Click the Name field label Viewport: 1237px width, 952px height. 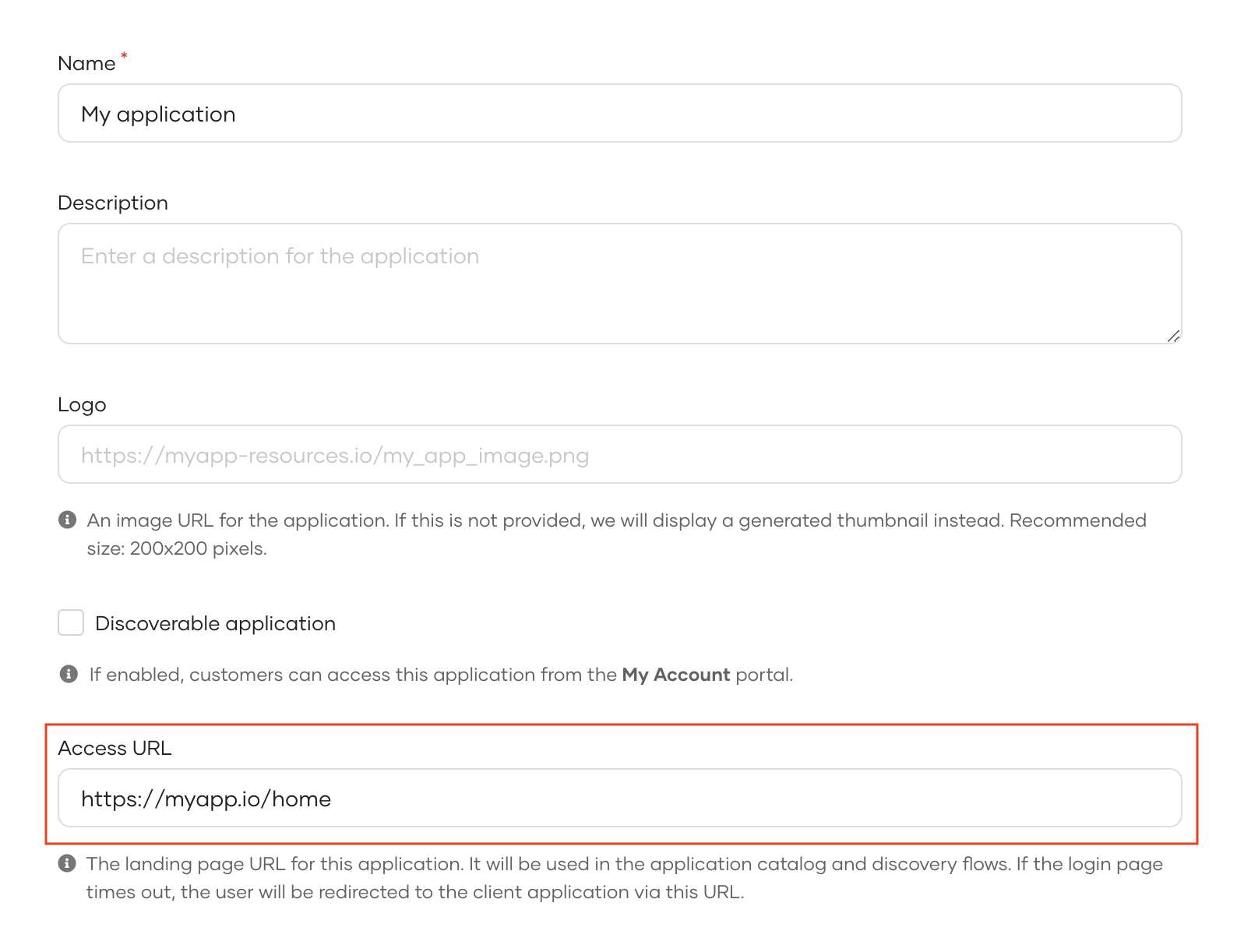[86, 62]
